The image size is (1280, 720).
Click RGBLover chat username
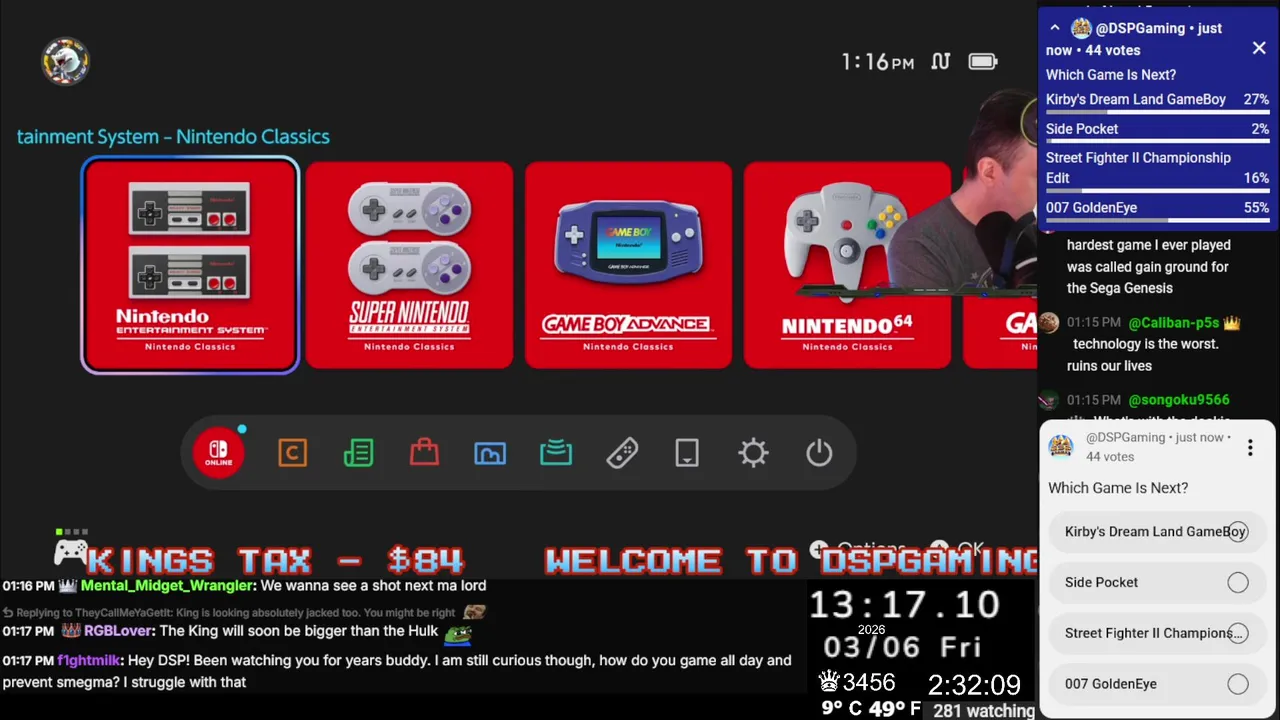click(x=118, y=631)
